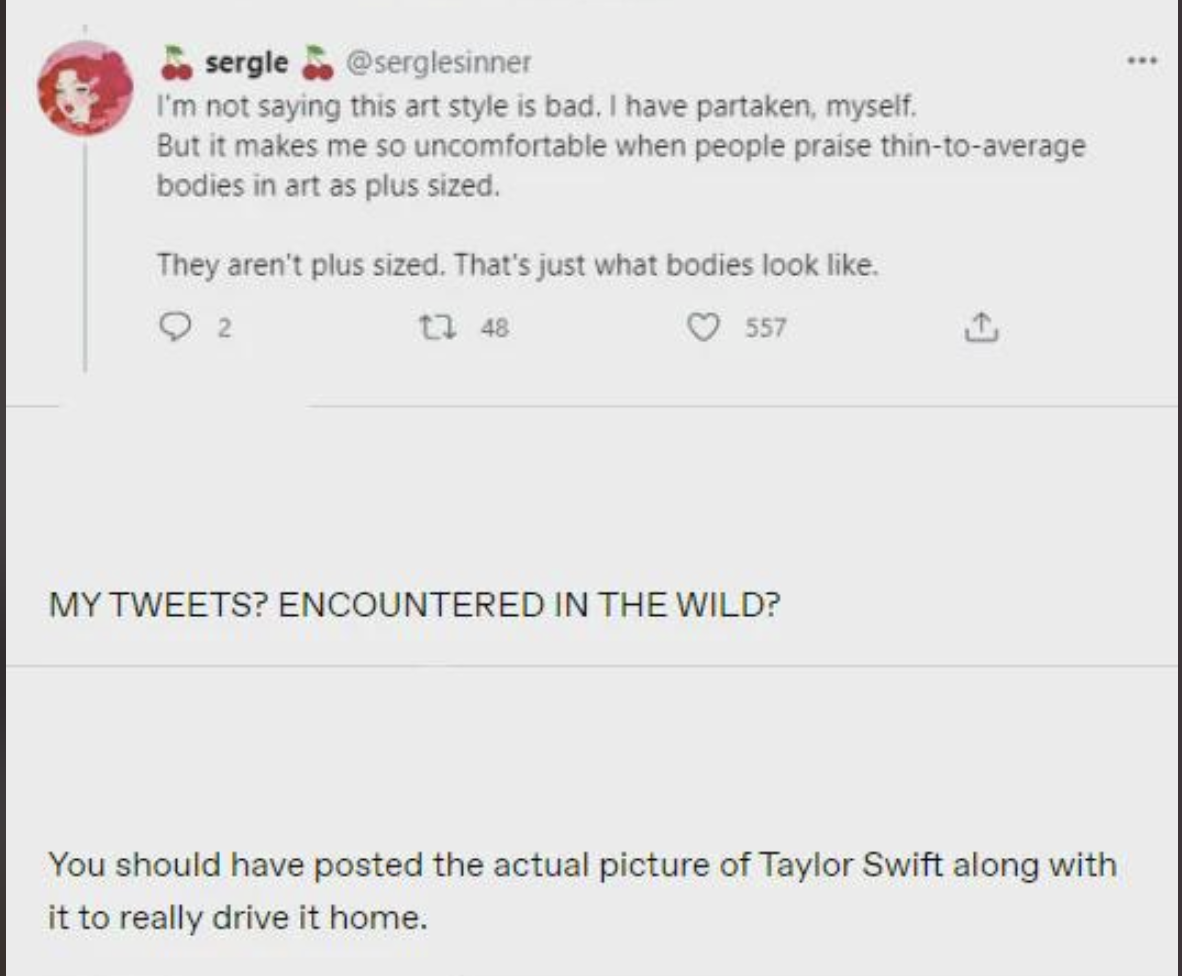
Task: Click the cherry emoji after sergle
Action: (x=317, y=62)
